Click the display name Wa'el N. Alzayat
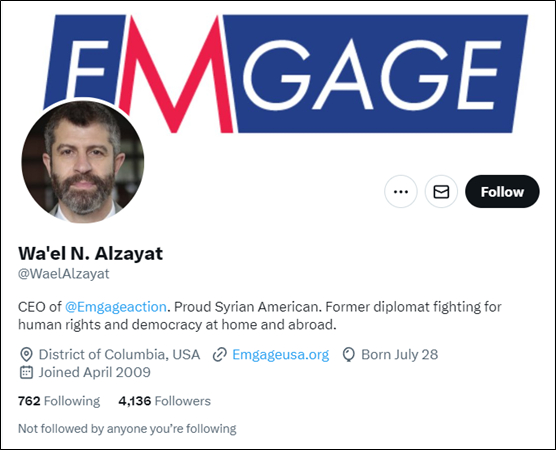 pos(90,253)
